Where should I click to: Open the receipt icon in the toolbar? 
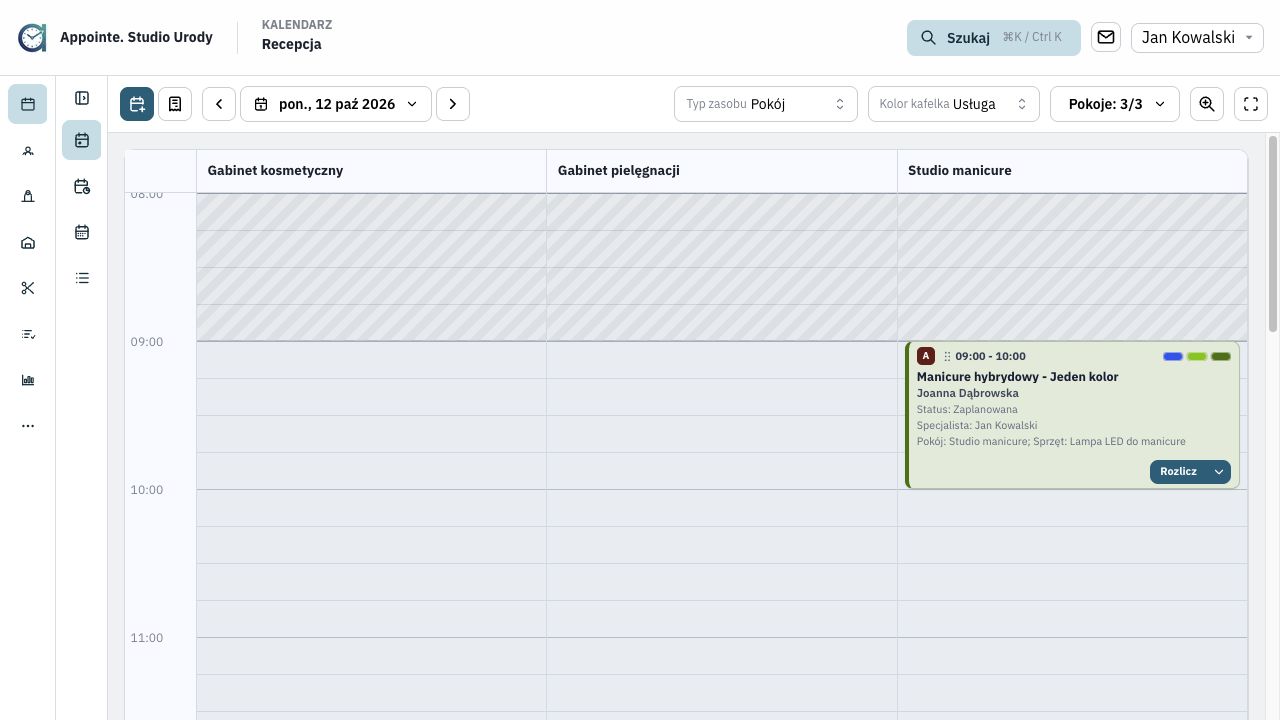pos(175,104)
